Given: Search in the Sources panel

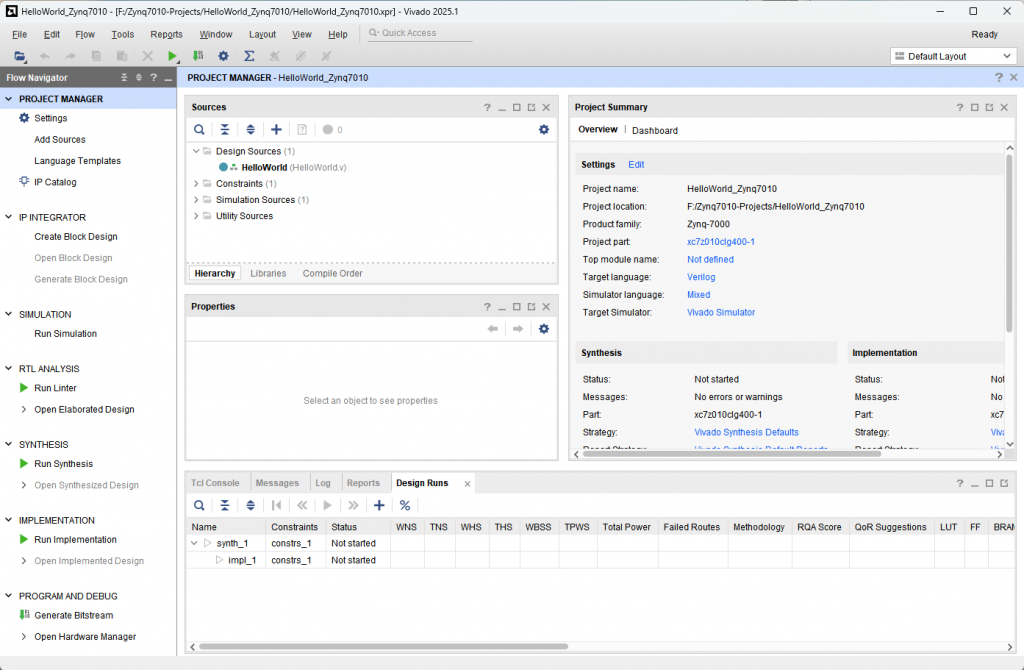Looking at the screenshot, I should pos(199,129).
